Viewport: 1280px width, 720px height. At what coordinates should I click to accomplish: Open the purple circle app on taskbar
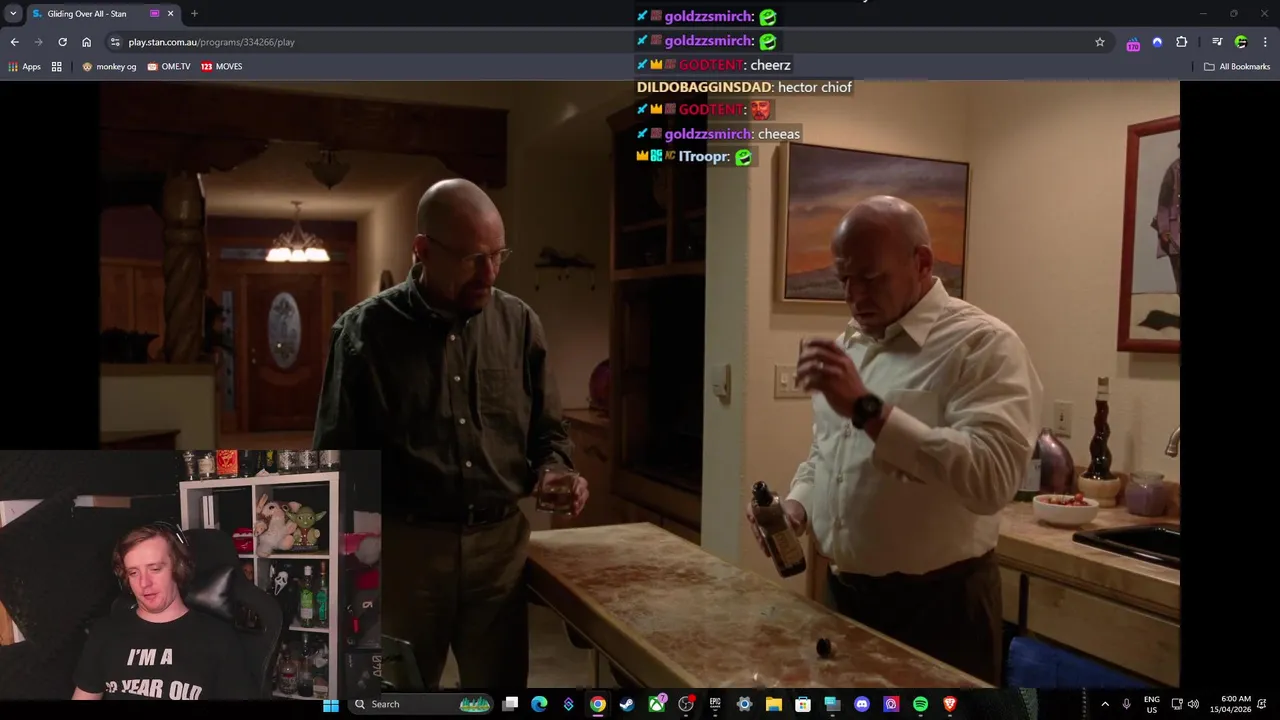891,704
